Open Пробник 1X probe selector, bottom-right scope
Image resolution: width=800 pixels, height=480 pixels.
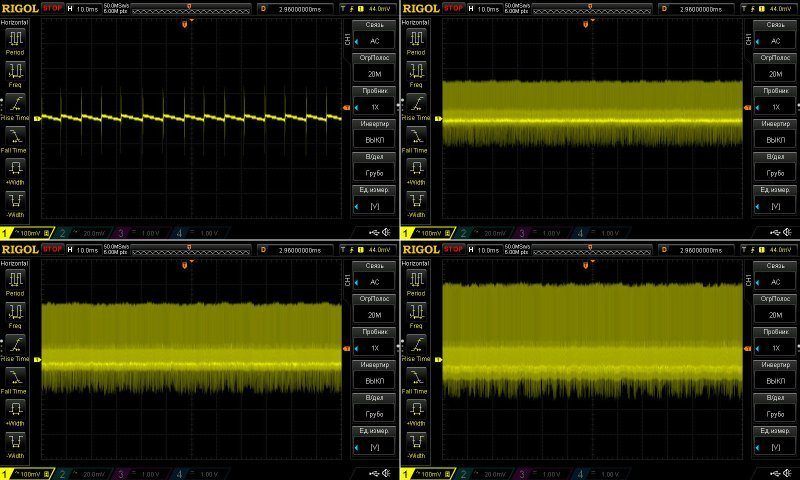coord(773,342)
